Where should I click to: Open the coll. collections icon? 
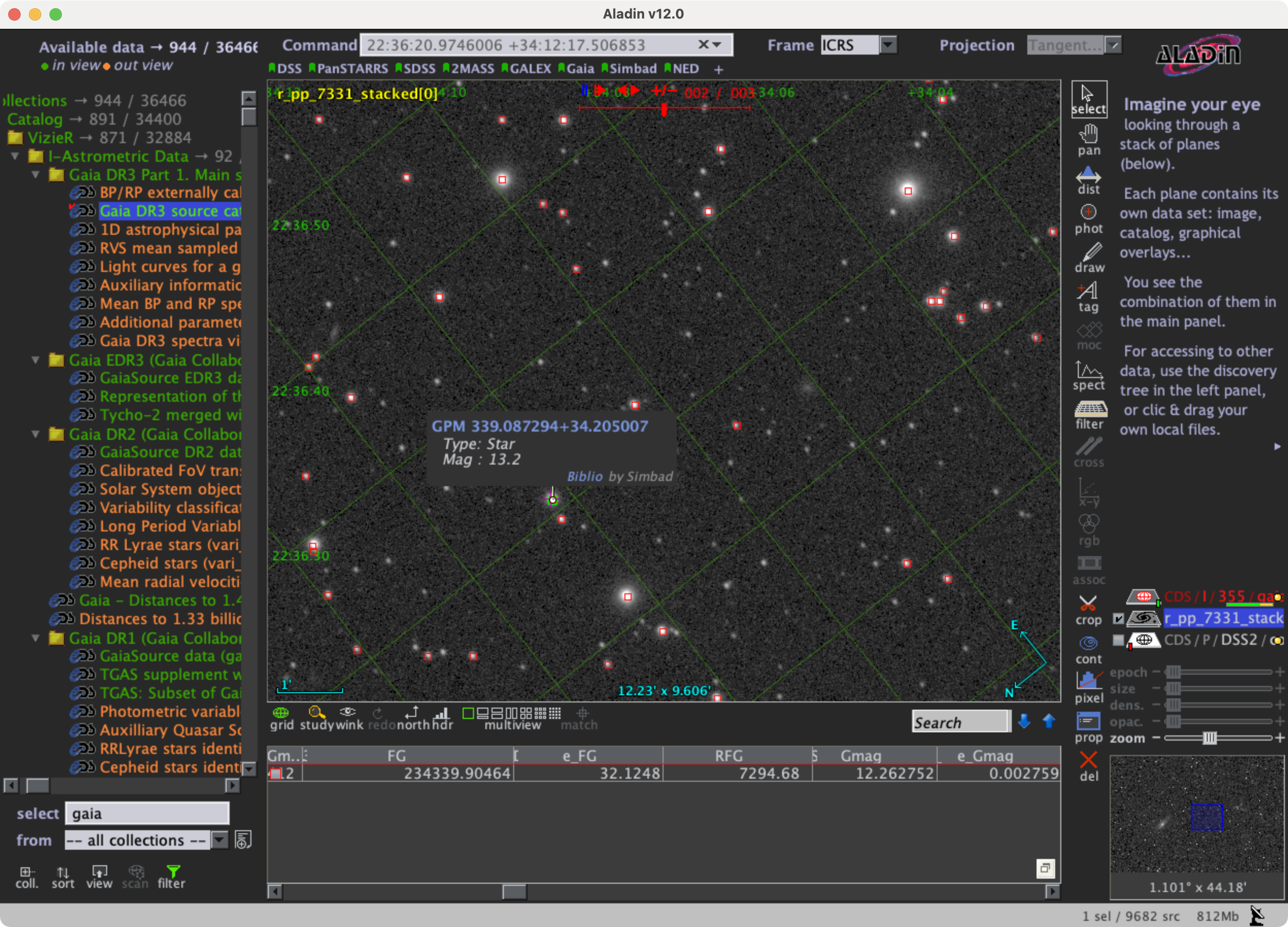(x=26, y=877)
